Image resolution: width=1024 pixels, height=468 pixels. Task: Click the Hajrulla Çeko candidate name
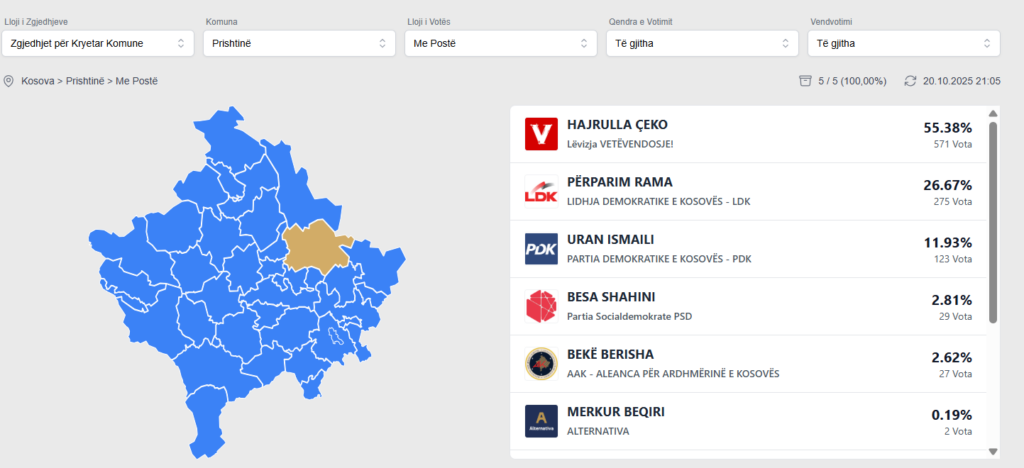pos(617,125)
